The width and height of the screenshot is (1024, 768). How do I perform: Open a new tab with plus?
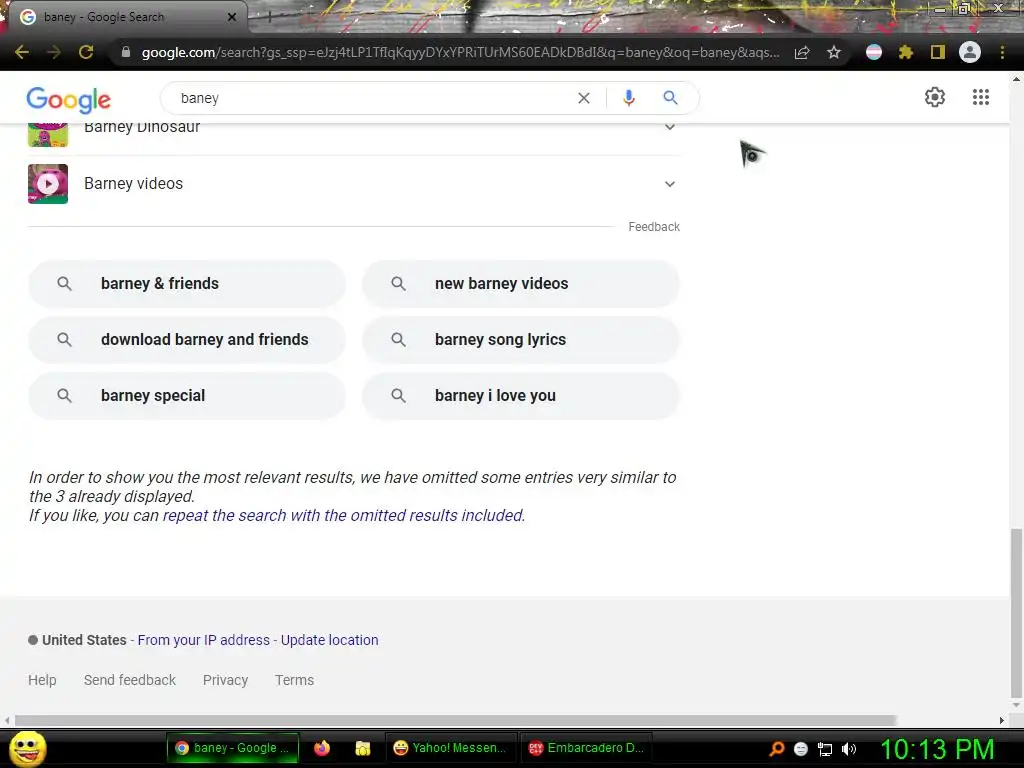tap(269, 18)
